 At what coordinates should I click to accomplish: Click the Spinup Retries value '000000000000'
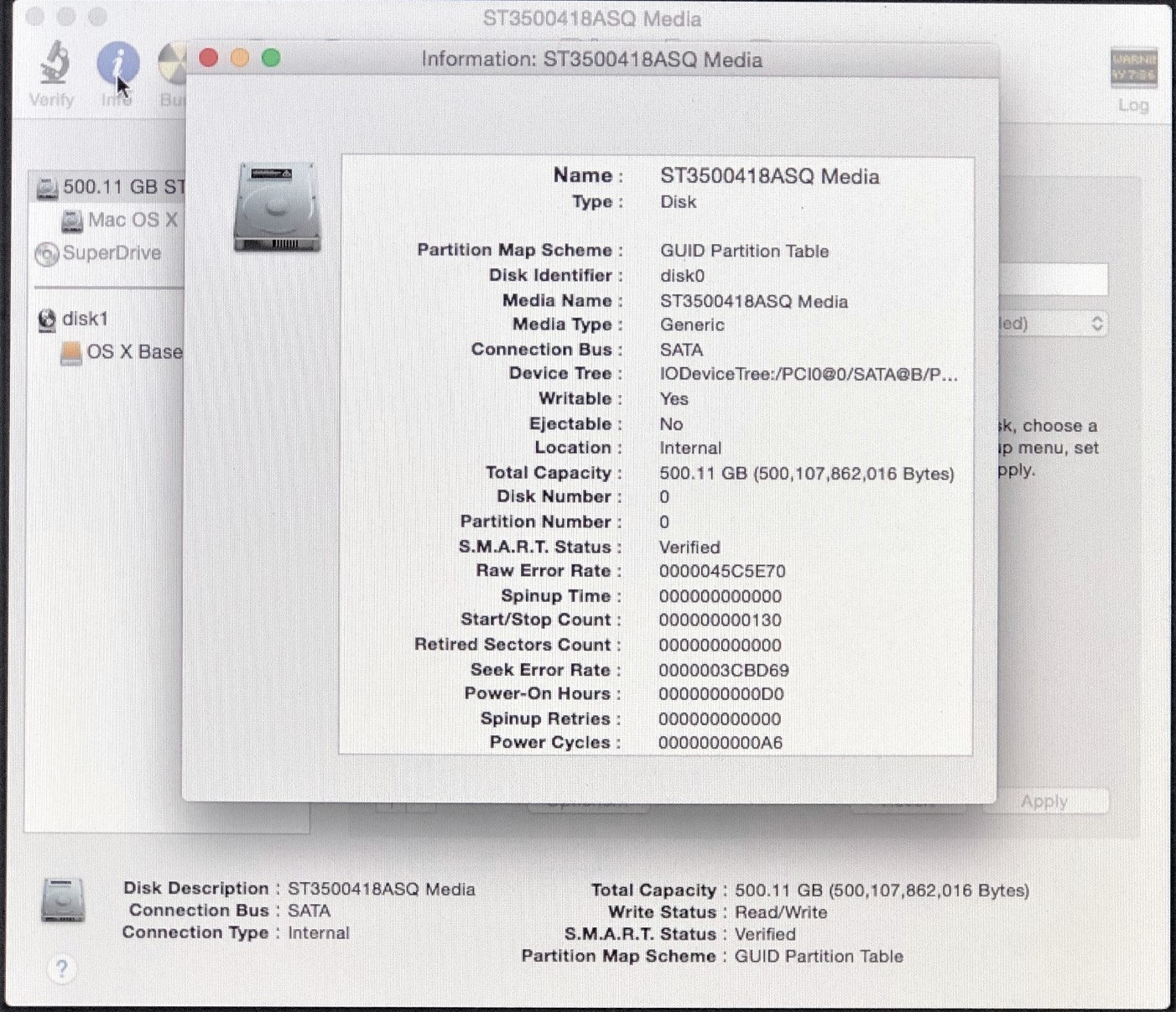pos(720,719)
